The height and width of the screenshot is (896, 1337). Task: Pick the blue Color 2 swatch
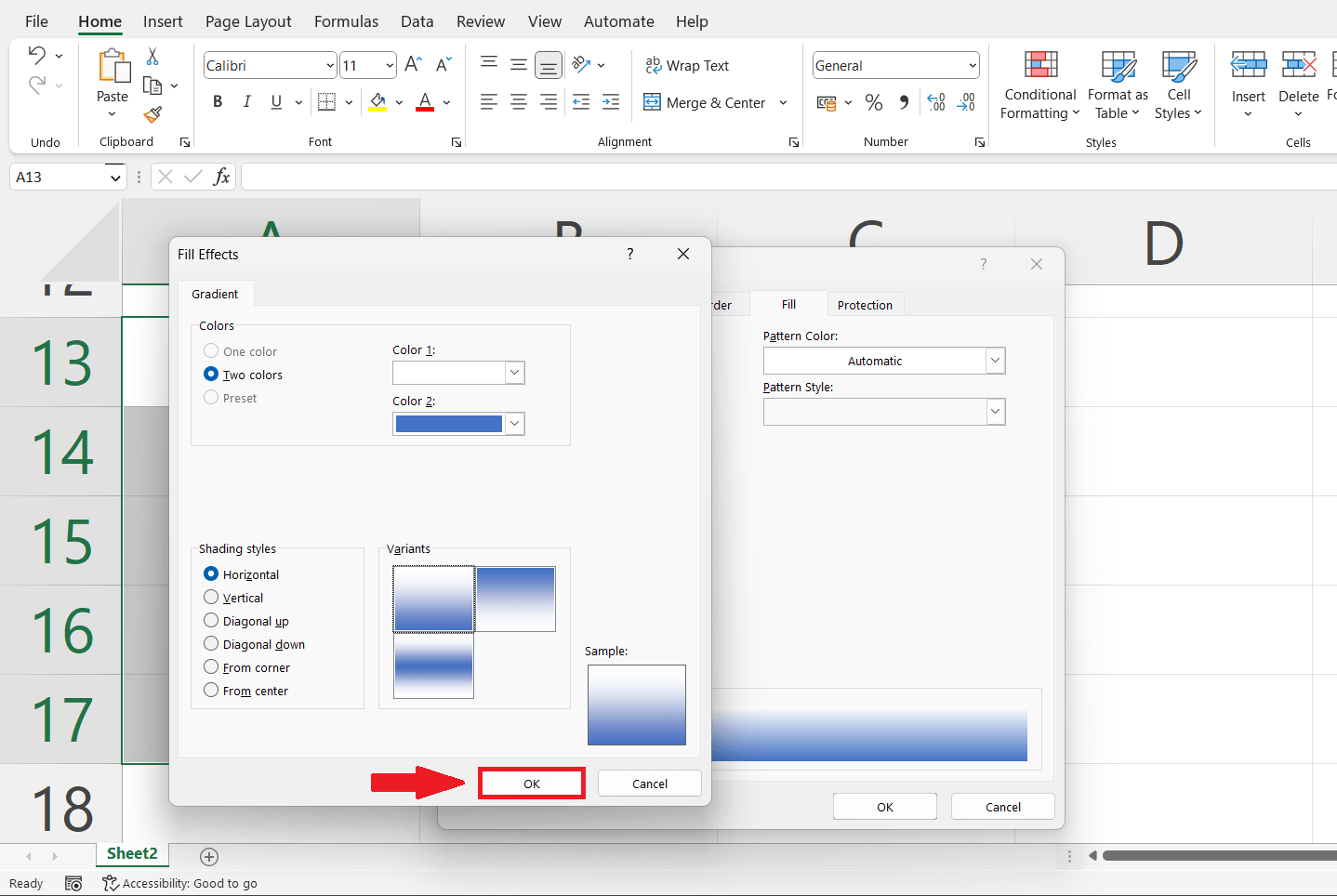[449, 423]
